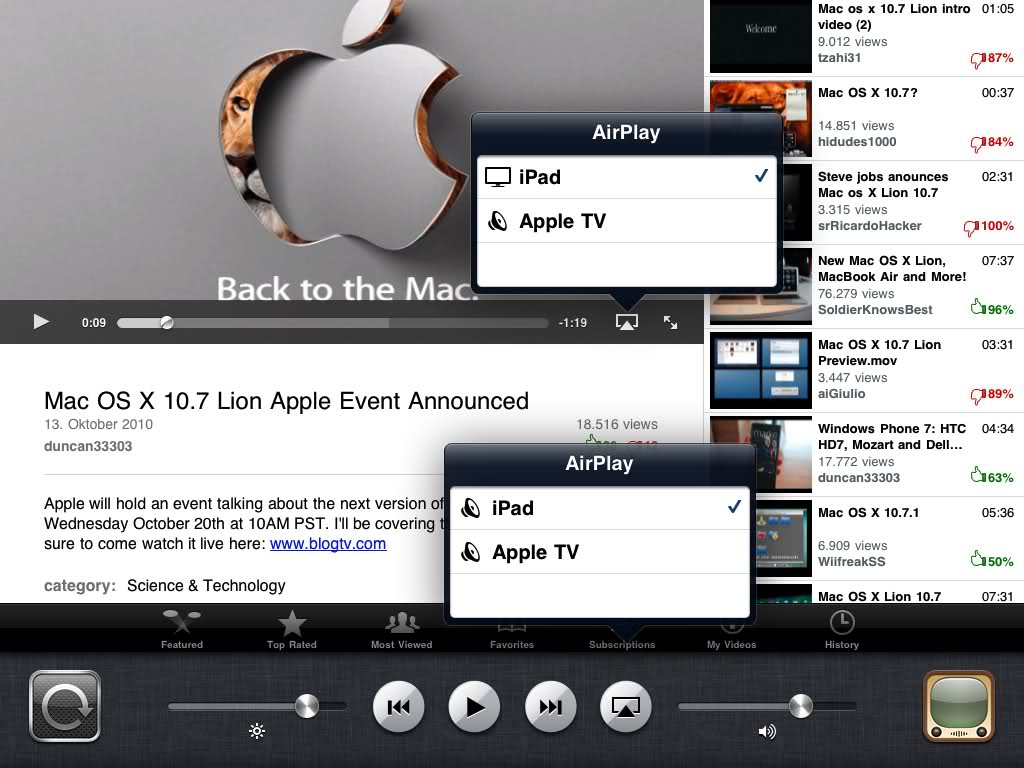Viewport: 1024px width, 768px height.
Task: Tap the 100% rating on srRicardoHacker video
Action: click(989, 227)
